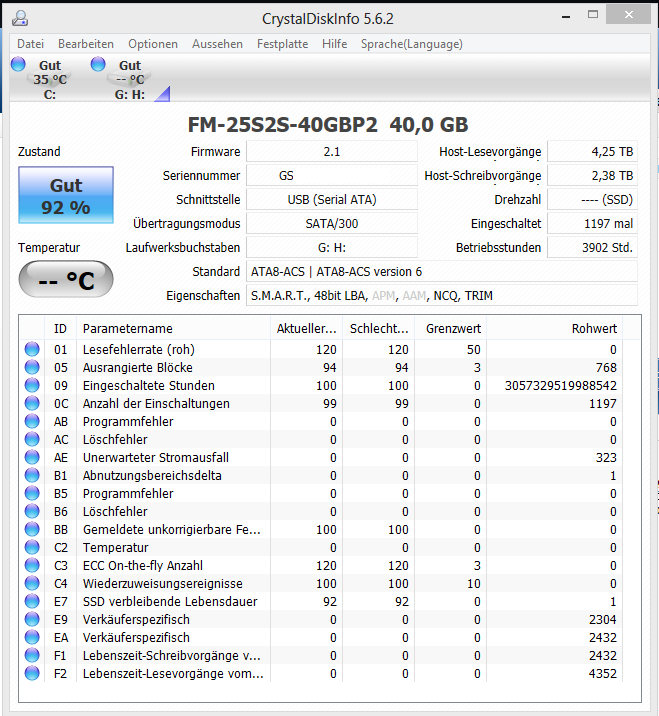Click status icon of Lesefehlerrate (roh) row
This screenshot has width=659, height=716.
[32, 349]
